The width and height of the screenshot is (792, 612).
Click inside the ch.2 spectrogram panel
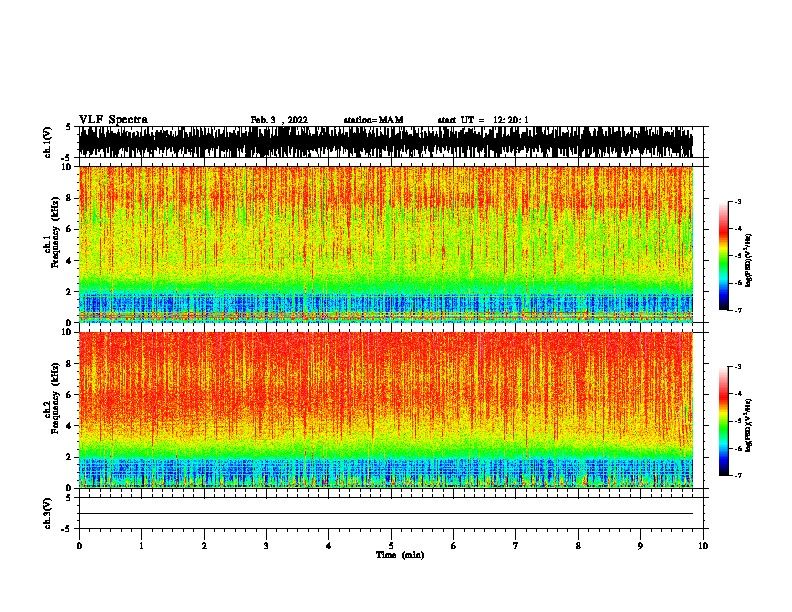pyautogui.click(x=386, y=410)
